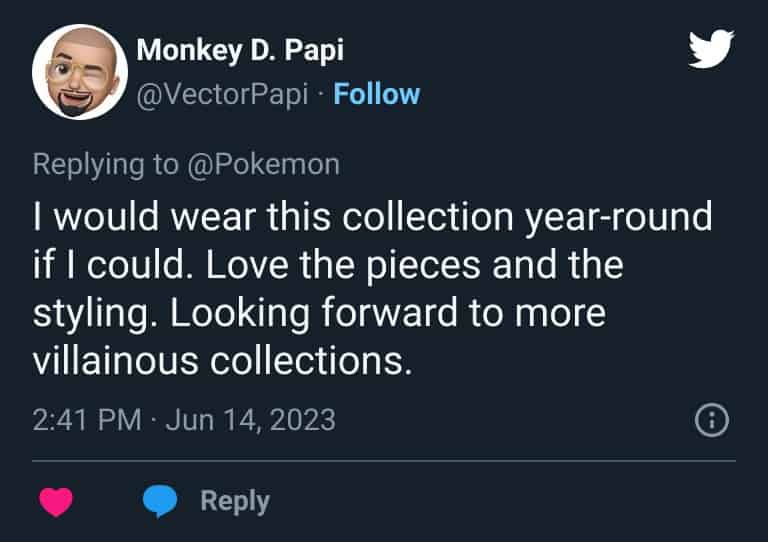Viewport: 768px width, 542px height.
Task: Click the @VectorPapi handle
Action: (222, 94)
